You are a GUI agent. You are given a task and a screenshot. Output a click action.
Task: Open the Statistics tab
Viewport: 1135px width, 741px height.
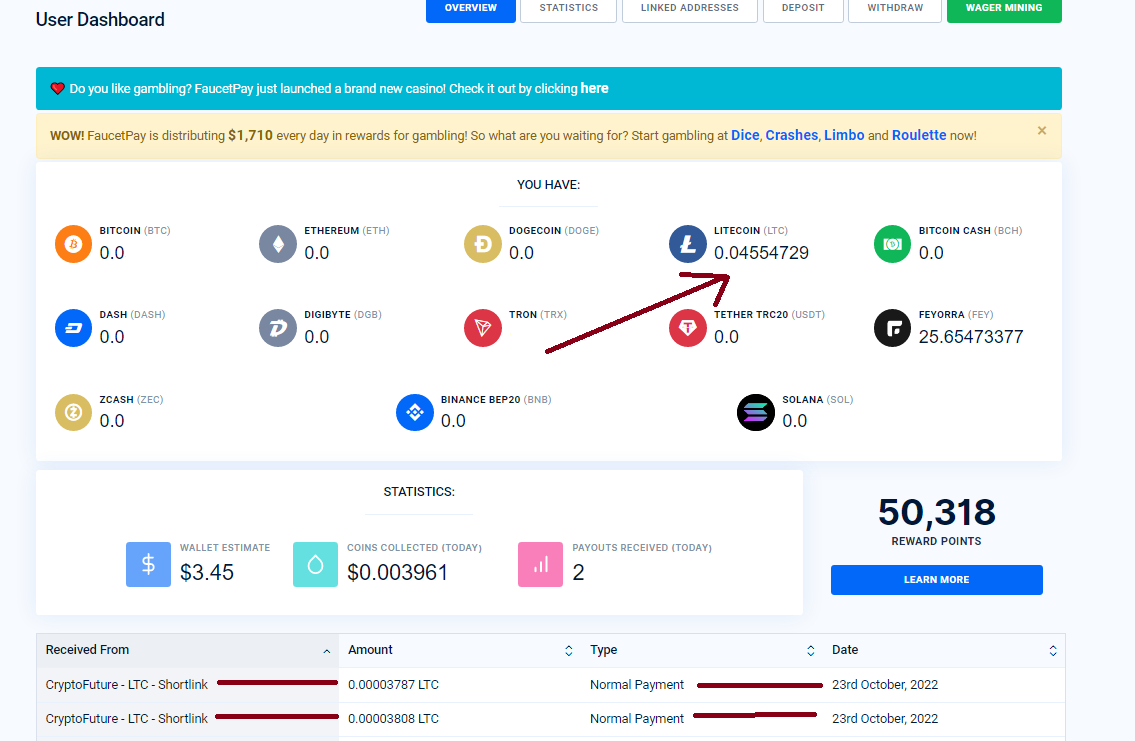coord(568,9)
